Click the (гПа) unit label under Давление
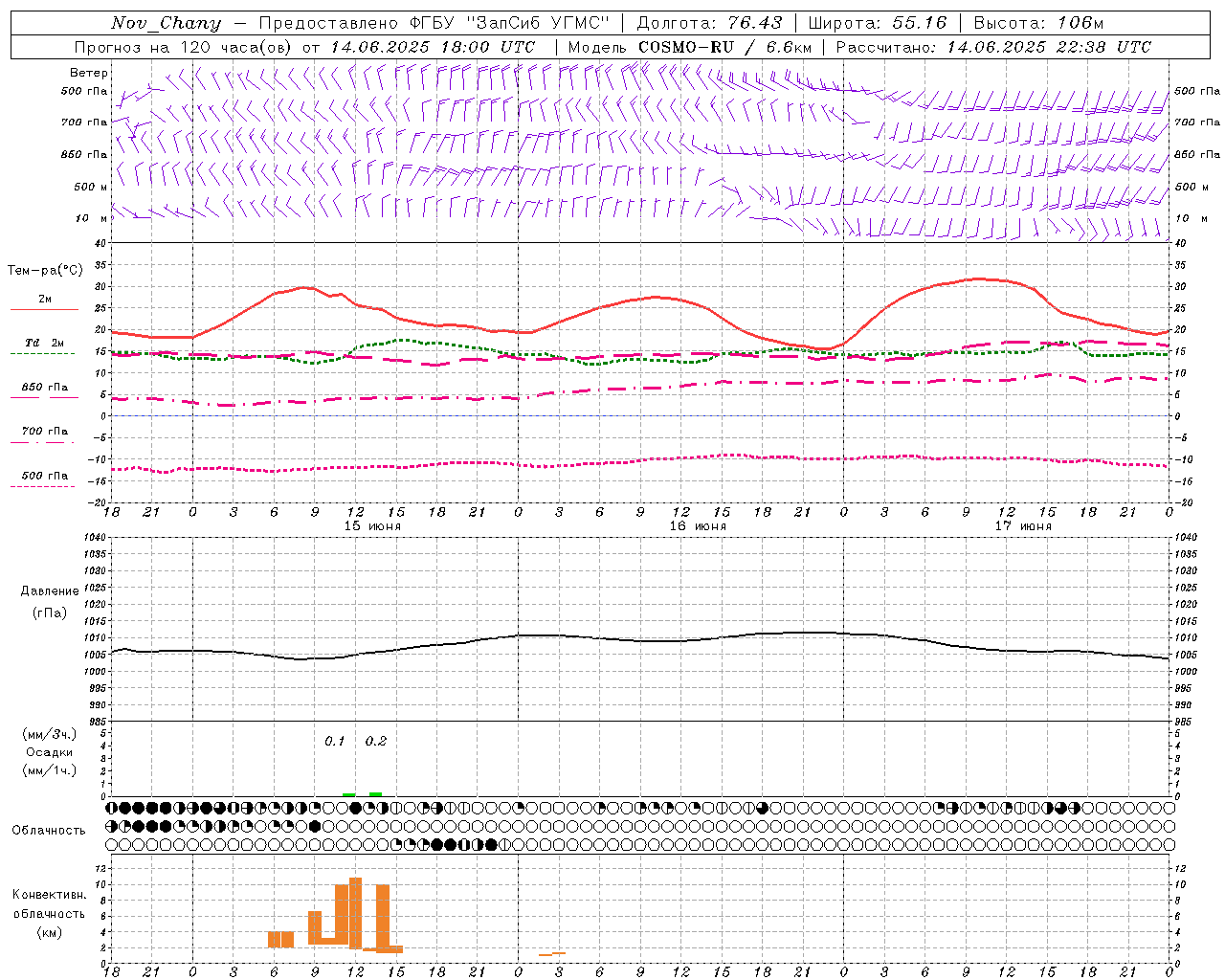The height and width of the screenshot is (980, 1225). pyautogui.click(x=50, y=612)
